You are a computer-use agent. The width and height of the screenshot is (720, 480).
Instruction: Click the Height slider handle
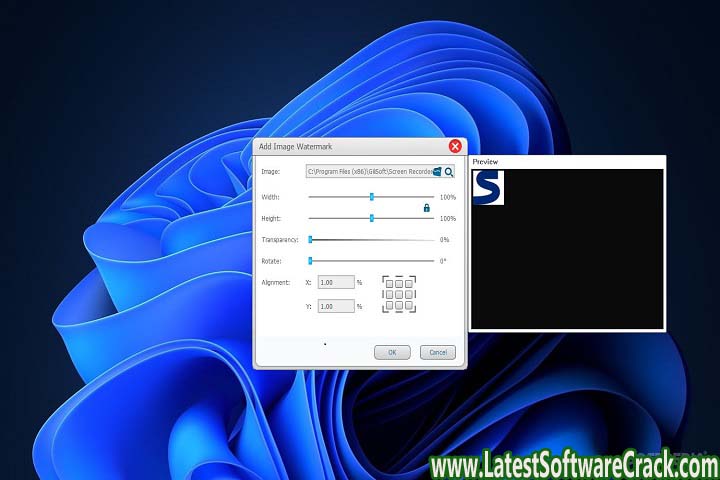[371, 218]
